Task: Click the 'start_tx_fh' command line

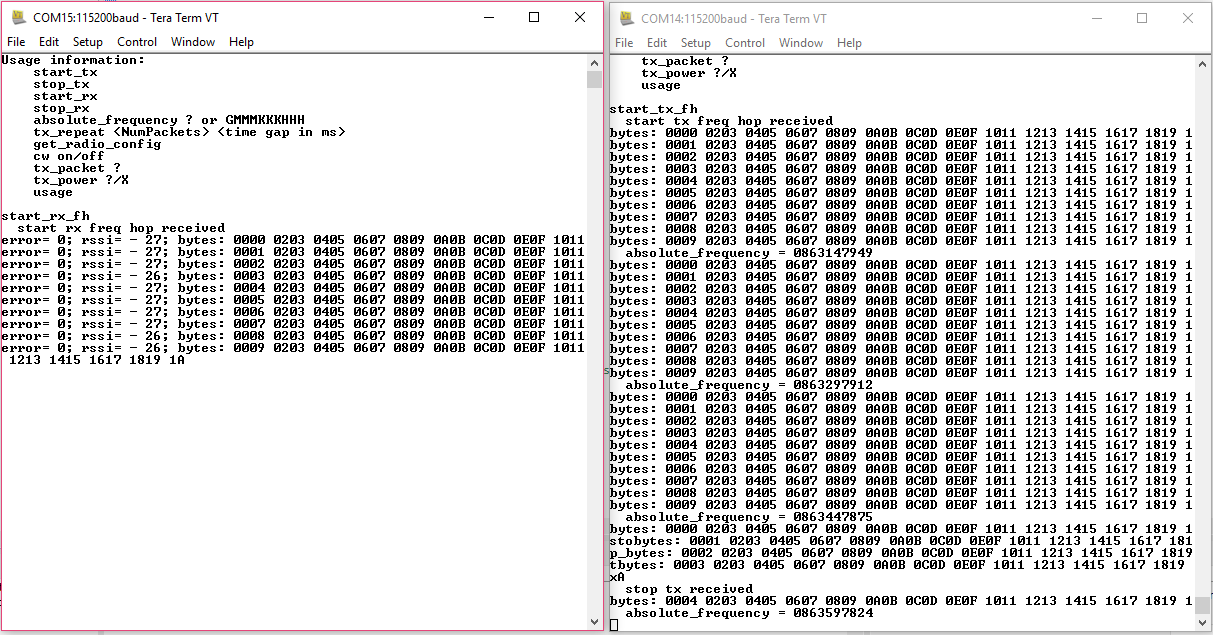Action: coord(653,109)
